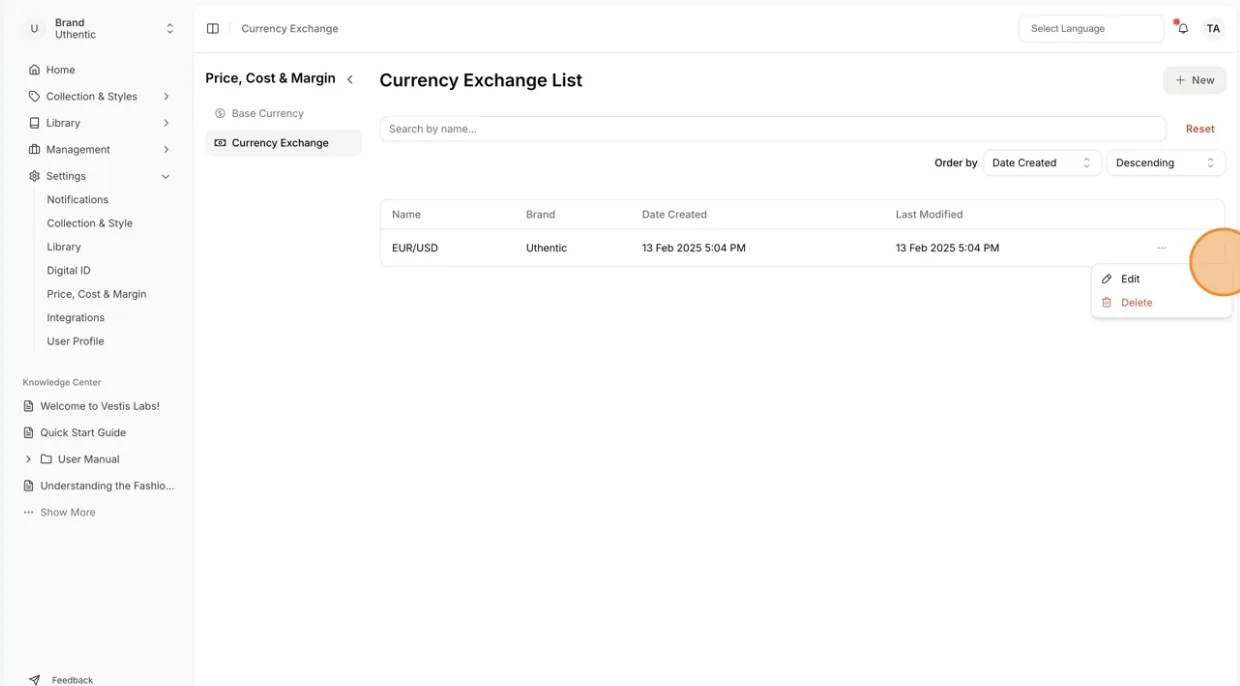The width and height of the screenshot is (1240, 686).
Task: Click the User Manual folder icon
Action: click(46, 460)
